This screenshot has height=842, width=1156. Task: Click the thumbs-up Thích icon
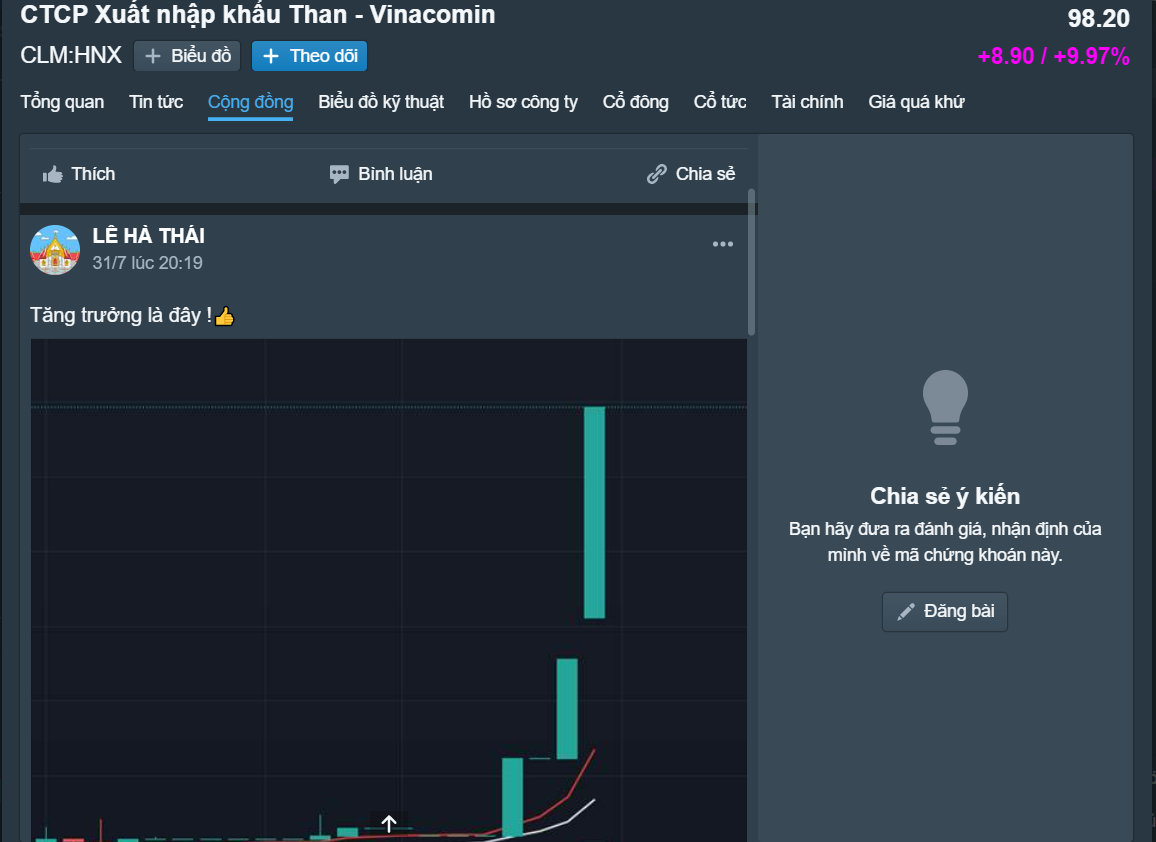click(53, 175)
